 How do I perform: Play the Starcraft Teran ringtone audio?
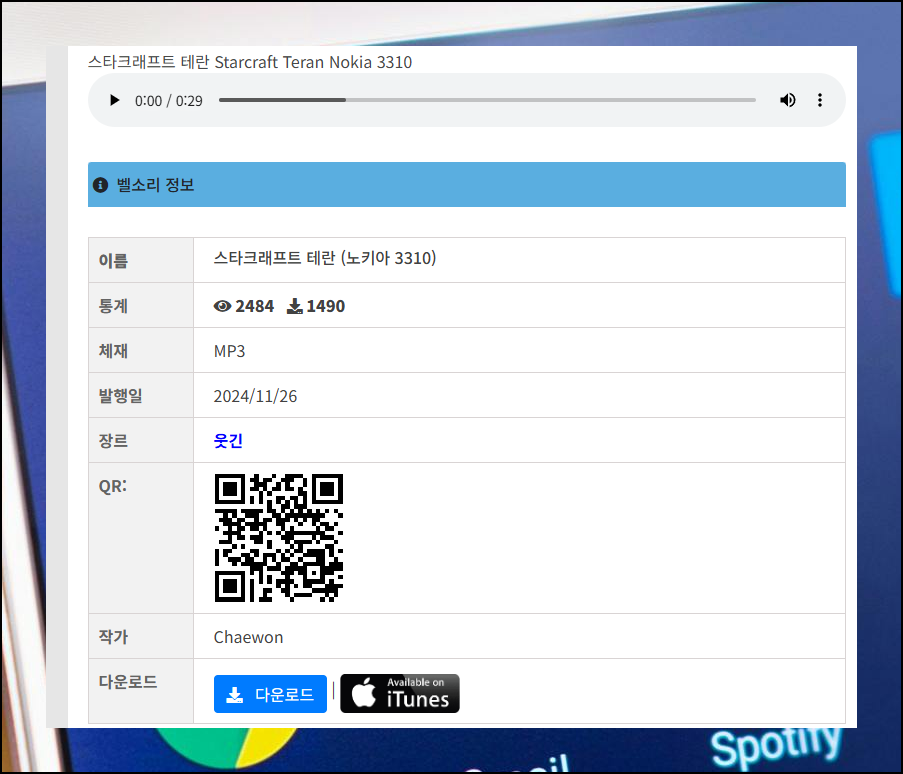tap(115, 100)
